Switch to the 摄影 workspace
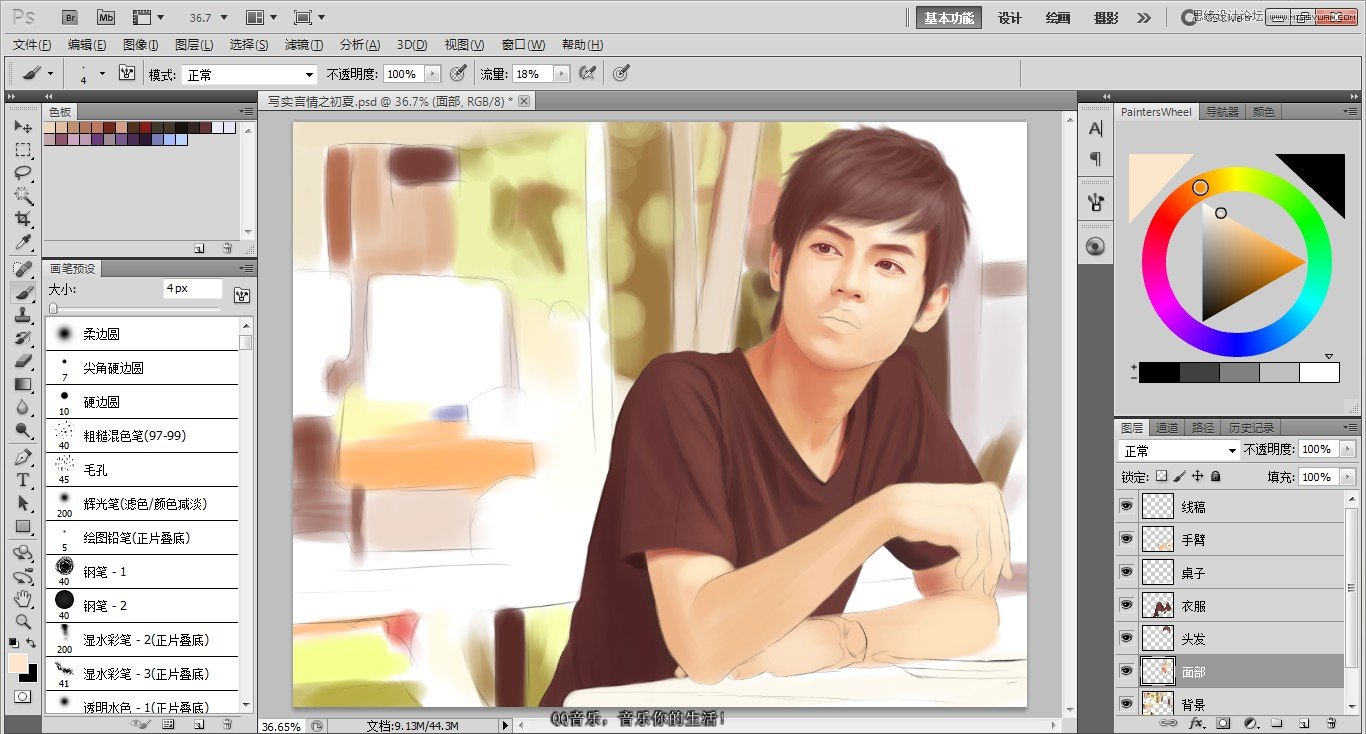This screenshot has width=1366, height=734. pyautogui.click(x=1106, y=18)
